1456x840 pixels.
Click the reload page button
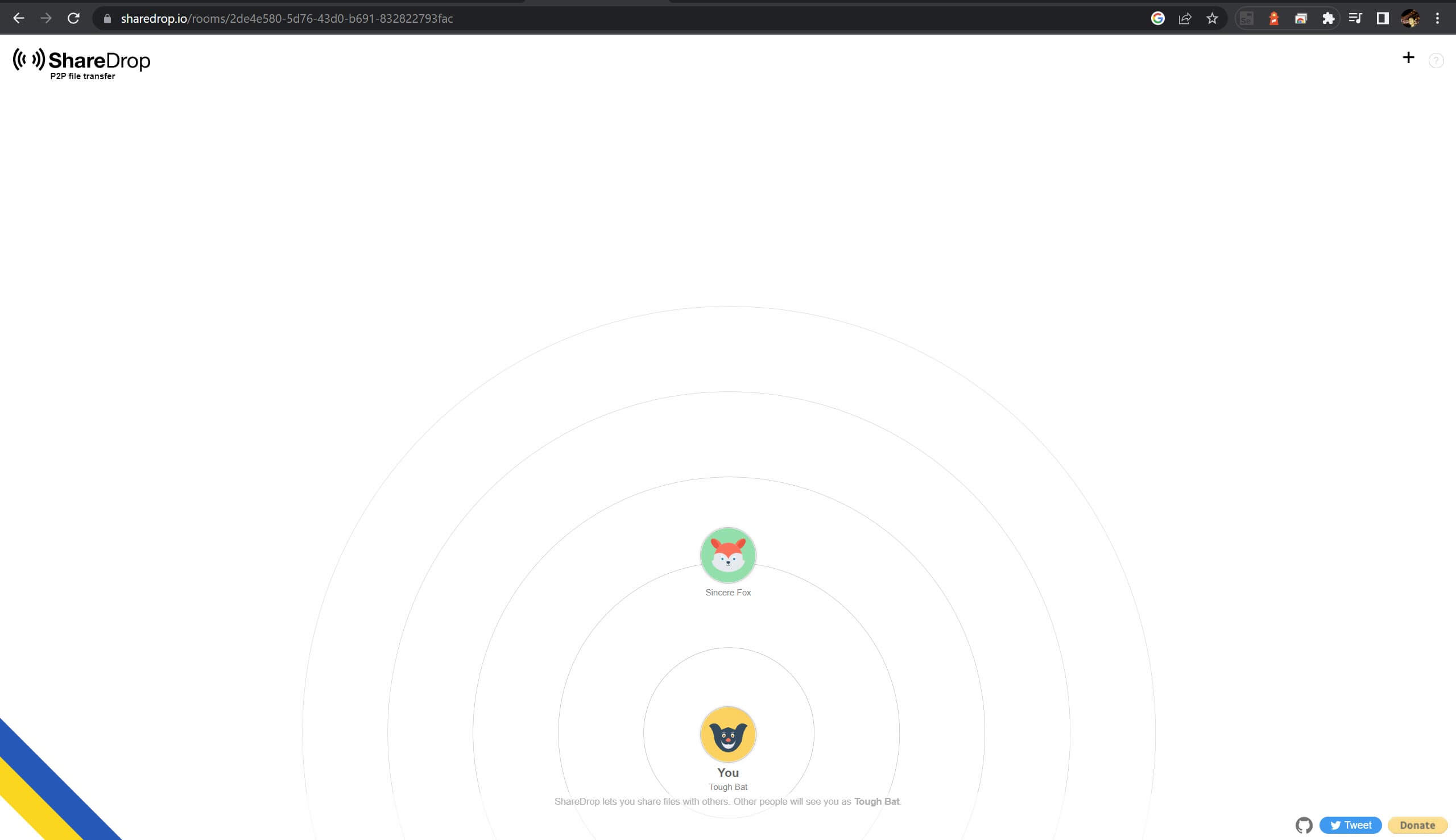click(73, 18)
